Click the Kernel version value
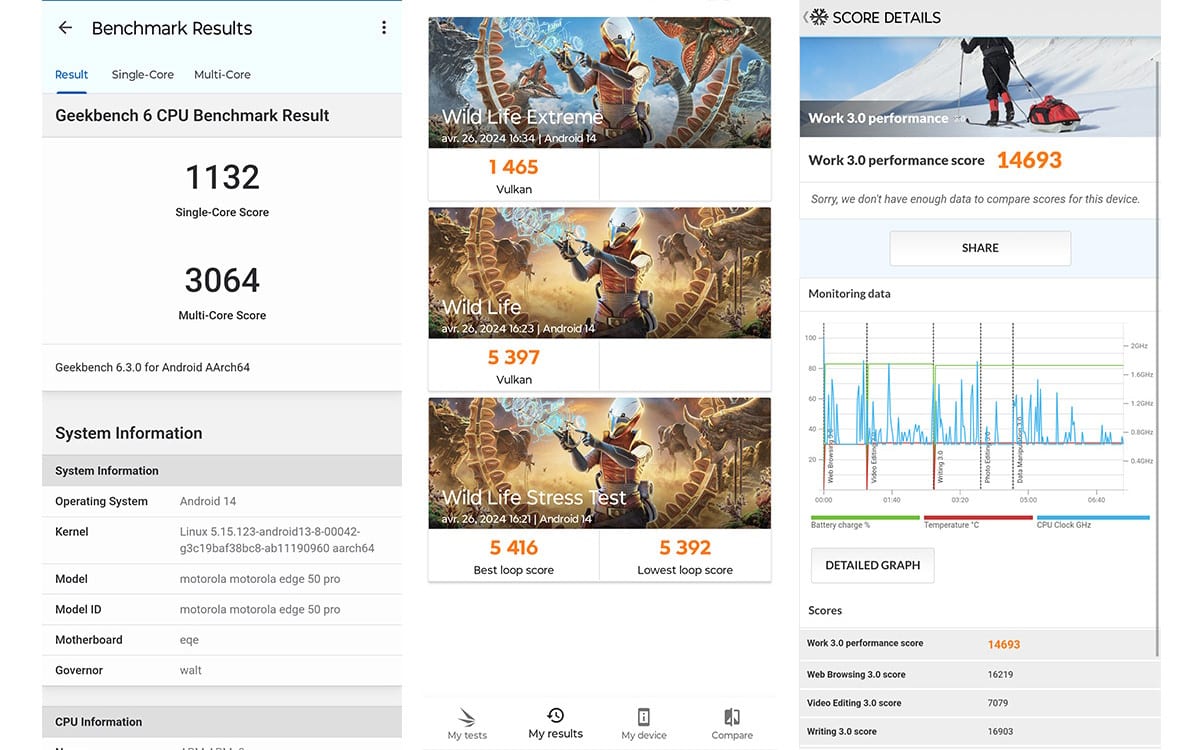The image size is (1200, 750). (x=277, y=540)
